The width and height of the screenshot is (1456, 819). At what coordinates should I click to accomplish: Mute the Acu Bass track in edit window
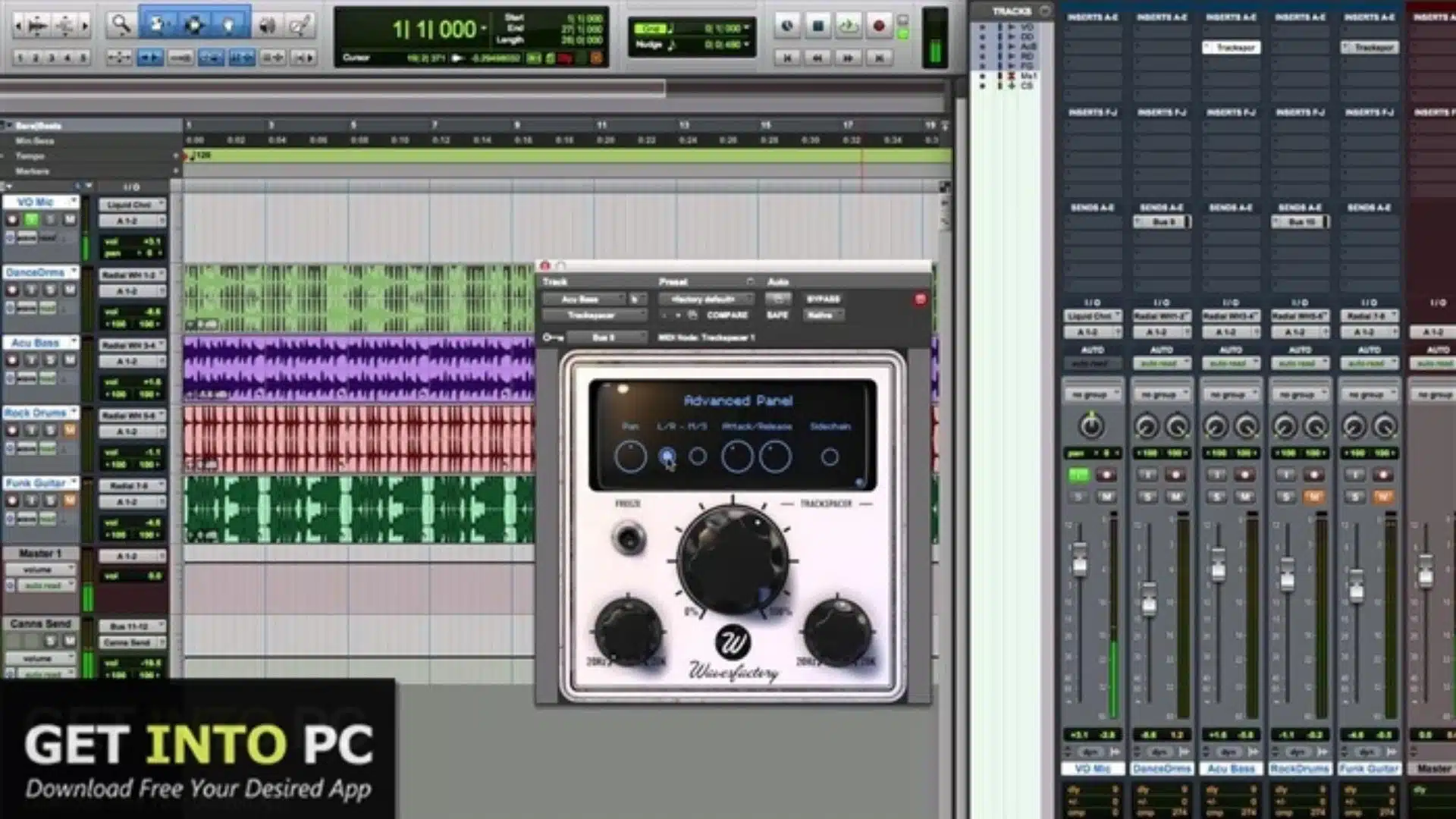point(70,360)
